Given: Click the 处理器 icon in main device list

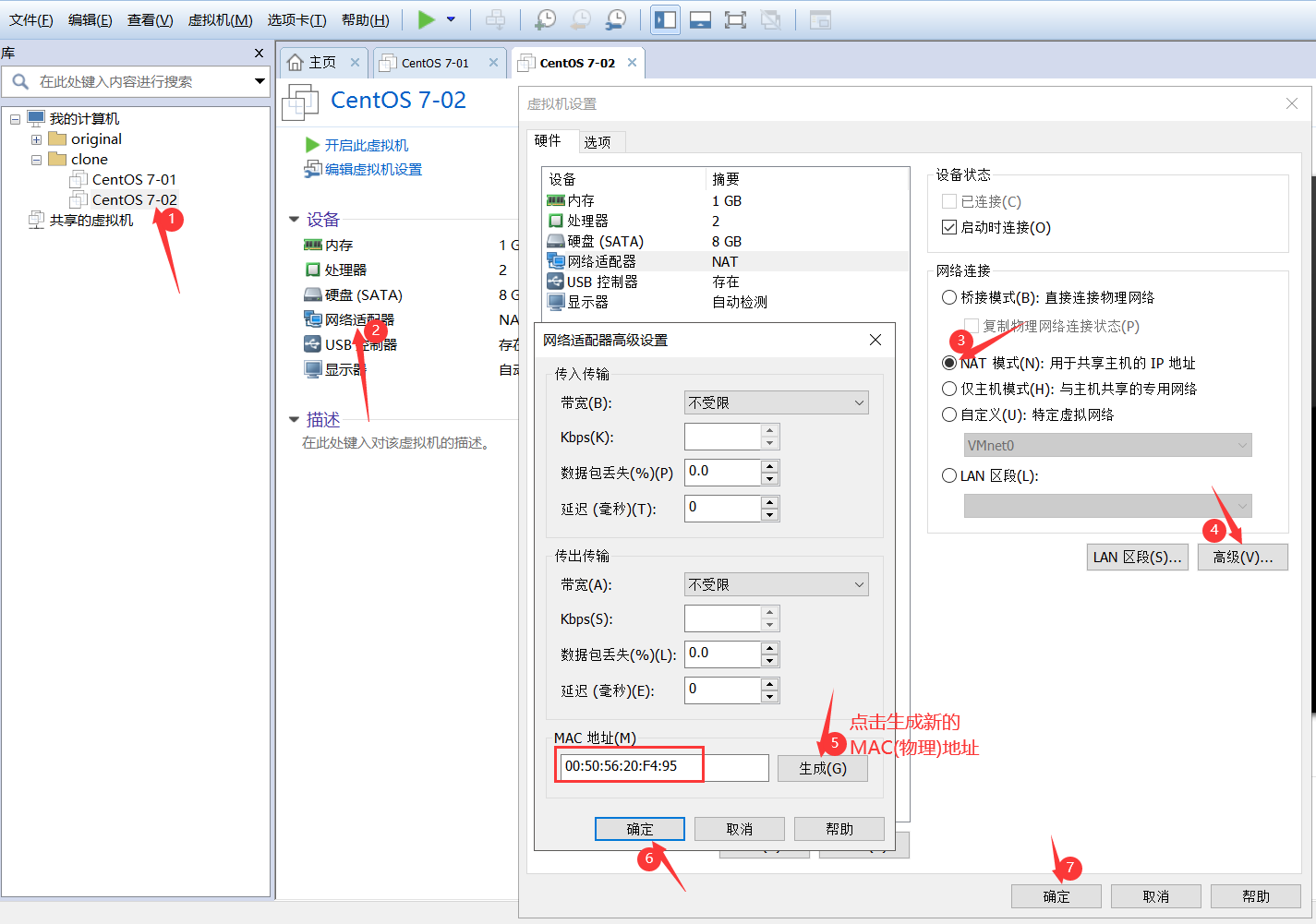Looking at the screenshot, I should coord(313,270).
